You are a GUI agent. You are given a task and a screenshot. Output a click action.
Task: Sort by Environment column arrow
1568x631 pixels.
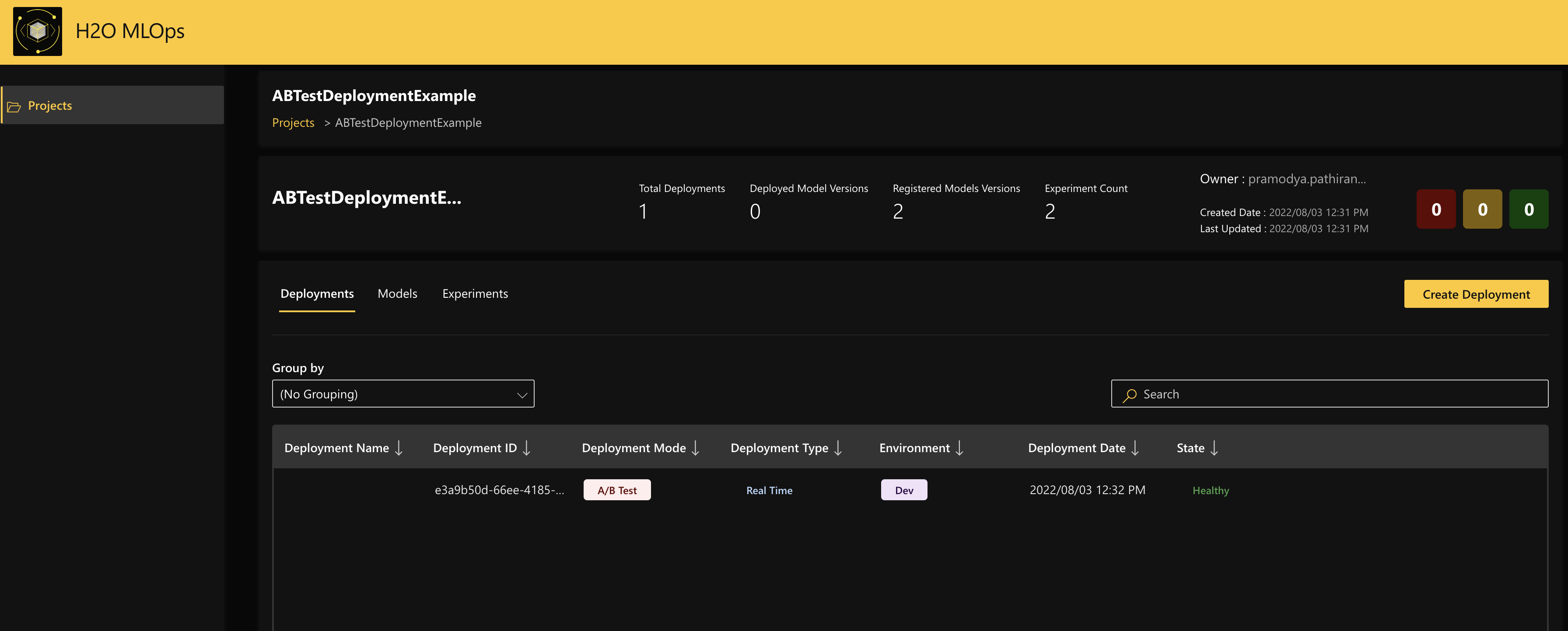959,448
